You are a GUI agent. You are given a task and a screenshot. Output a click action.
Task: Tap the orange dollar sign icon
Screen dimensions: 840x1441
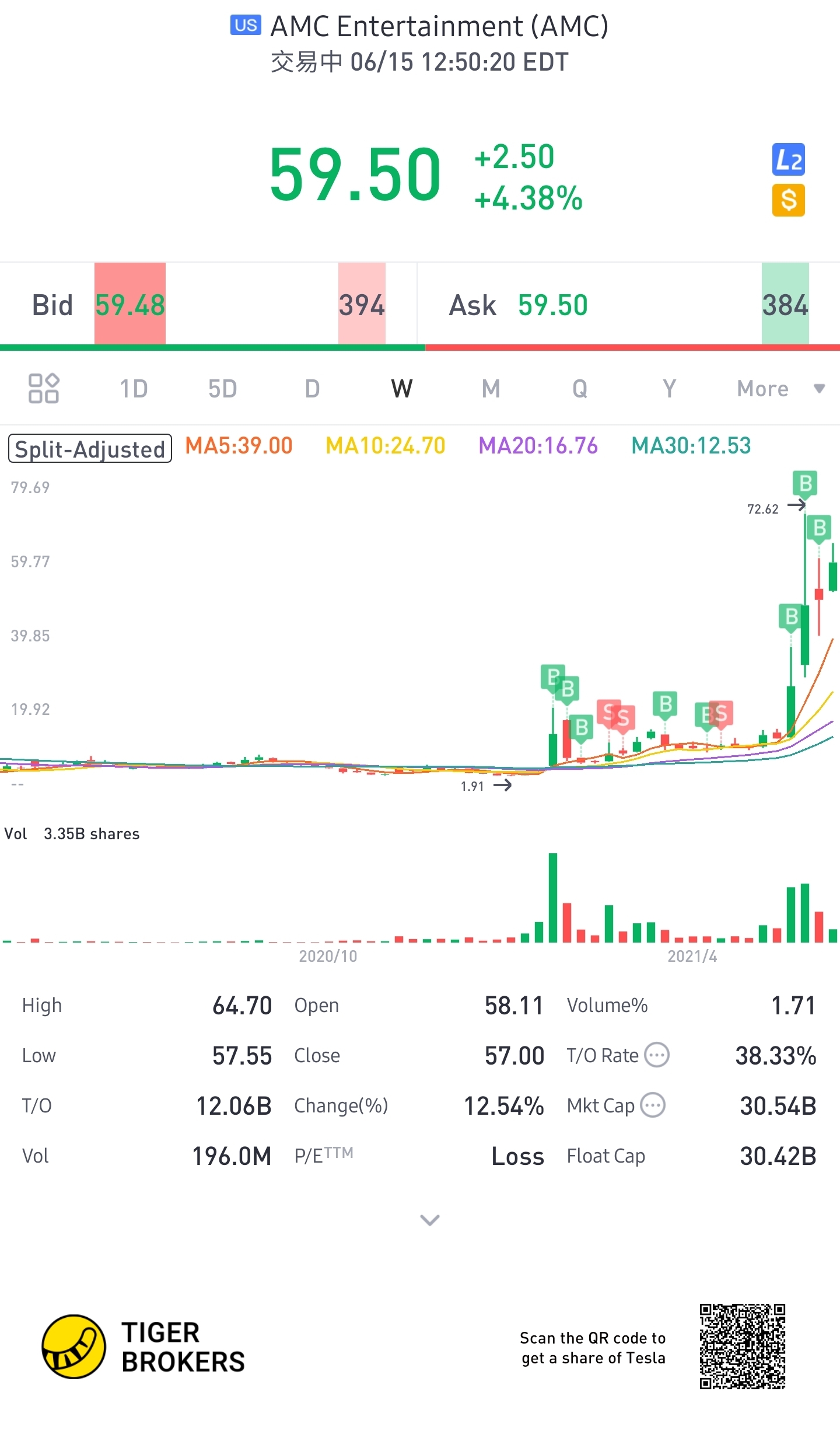click(788, 200)
